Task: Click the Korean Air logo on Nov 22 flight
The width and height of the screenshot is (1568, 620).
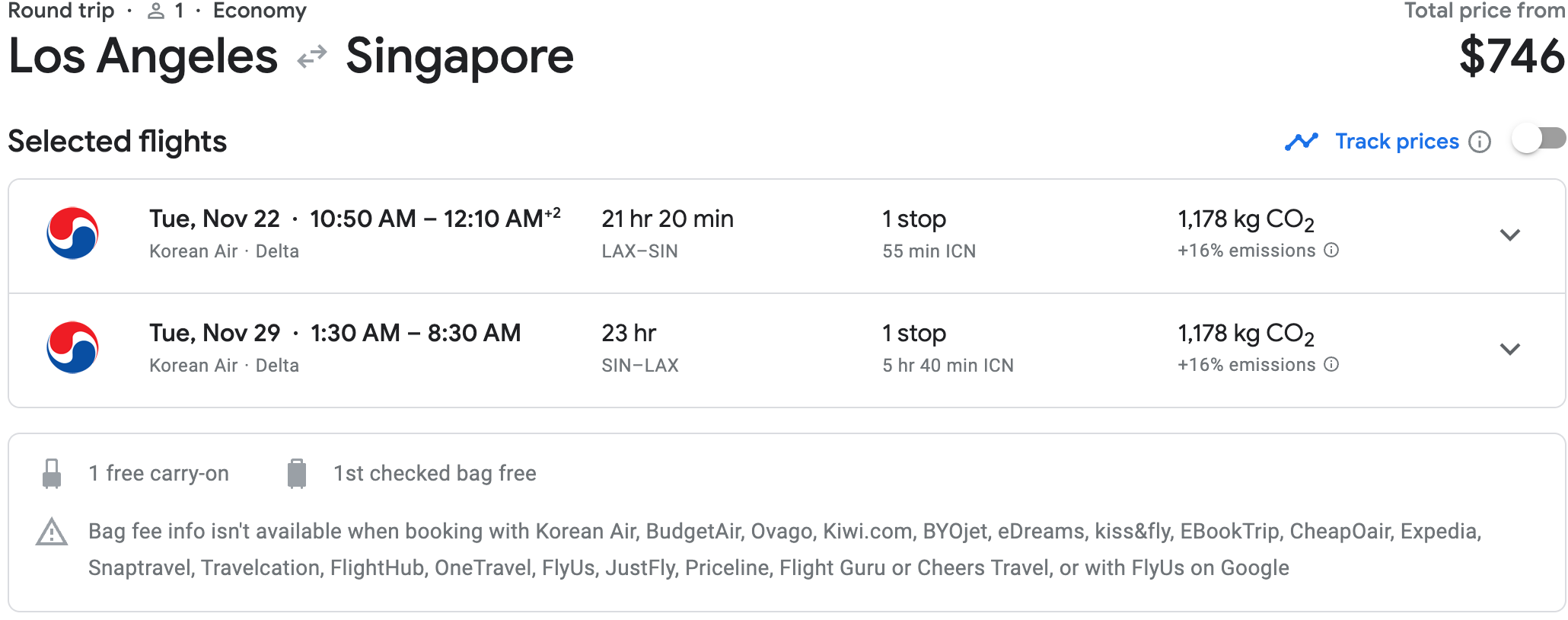Action: (72, 234)
